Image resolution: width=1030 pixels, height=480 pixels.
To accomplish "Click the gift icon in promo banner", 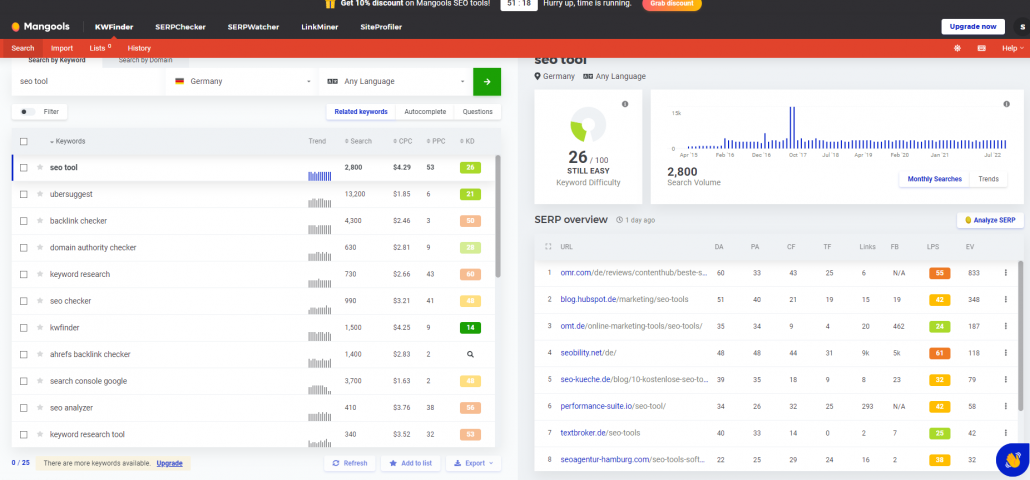I will pyautogui.click(x=330, y=4).
